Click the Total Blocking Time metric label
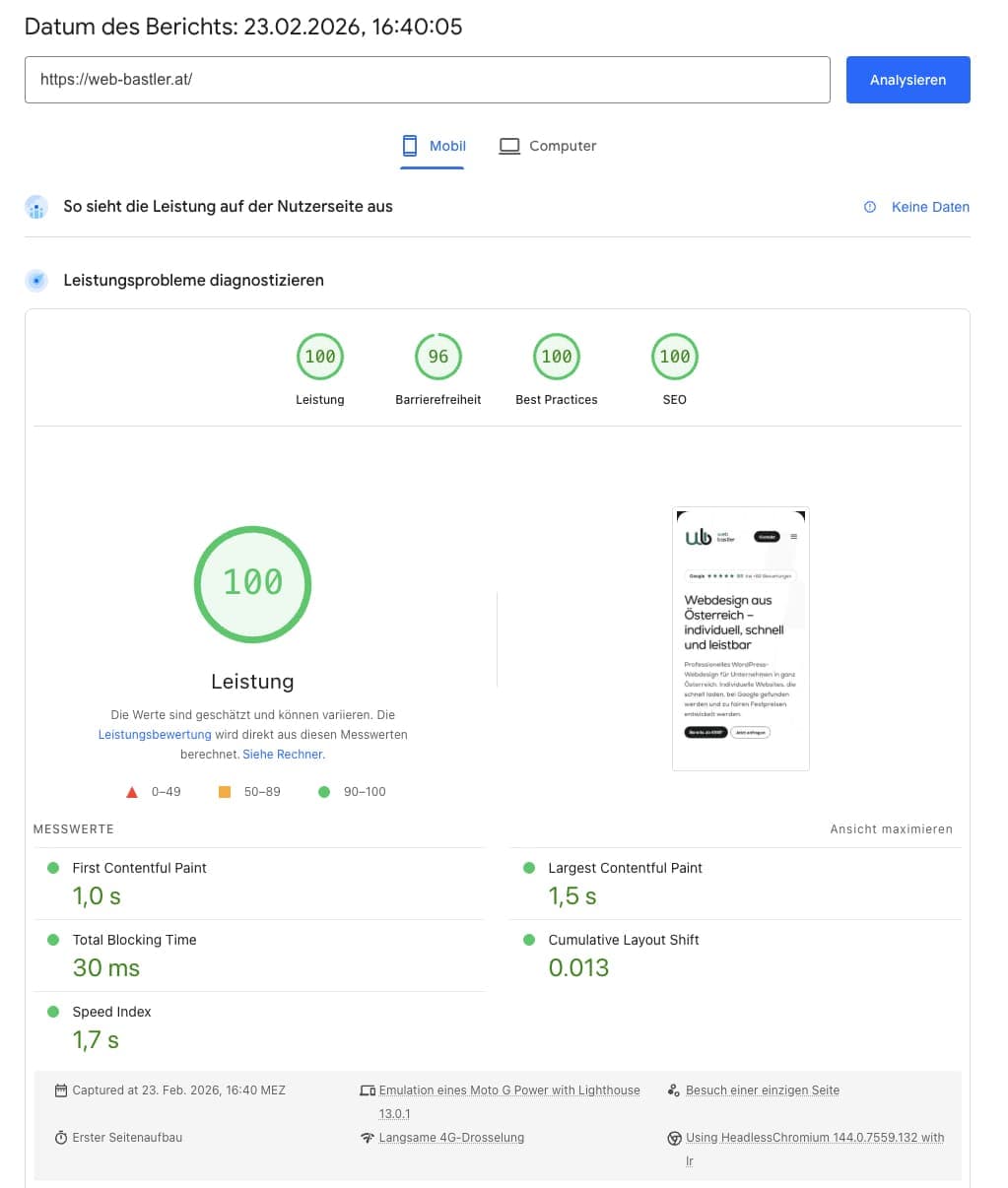The width and height of the screenshot is (1008, 1188). pos(134,940)
